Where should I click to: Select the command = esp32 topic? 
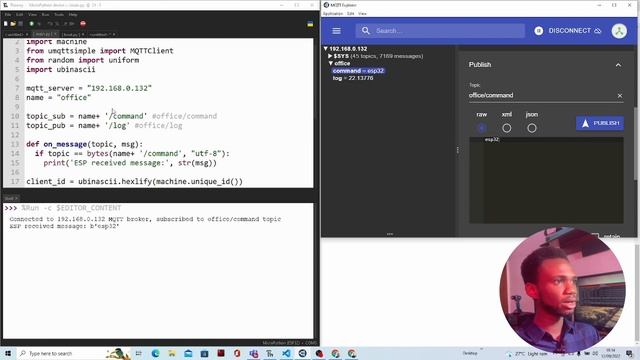tap(358, 71)
